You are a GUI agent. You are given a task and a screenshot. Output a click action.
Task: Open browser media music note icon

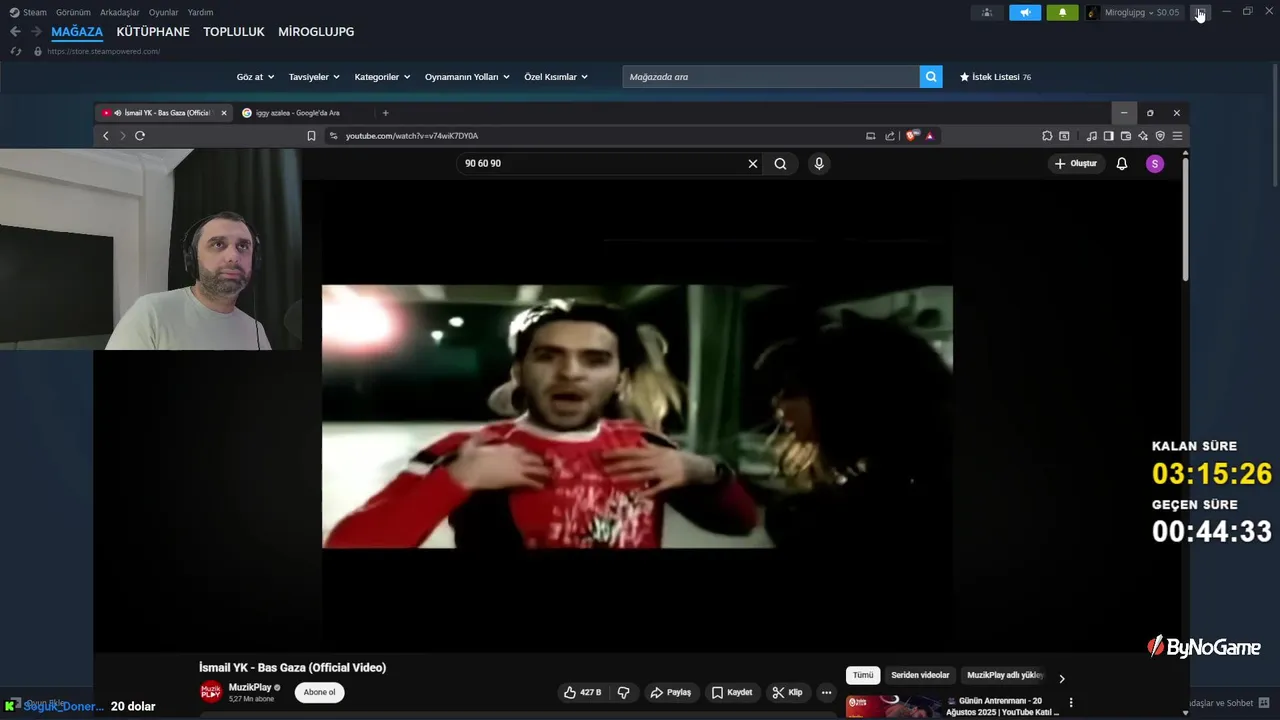tap(1092, 136)
